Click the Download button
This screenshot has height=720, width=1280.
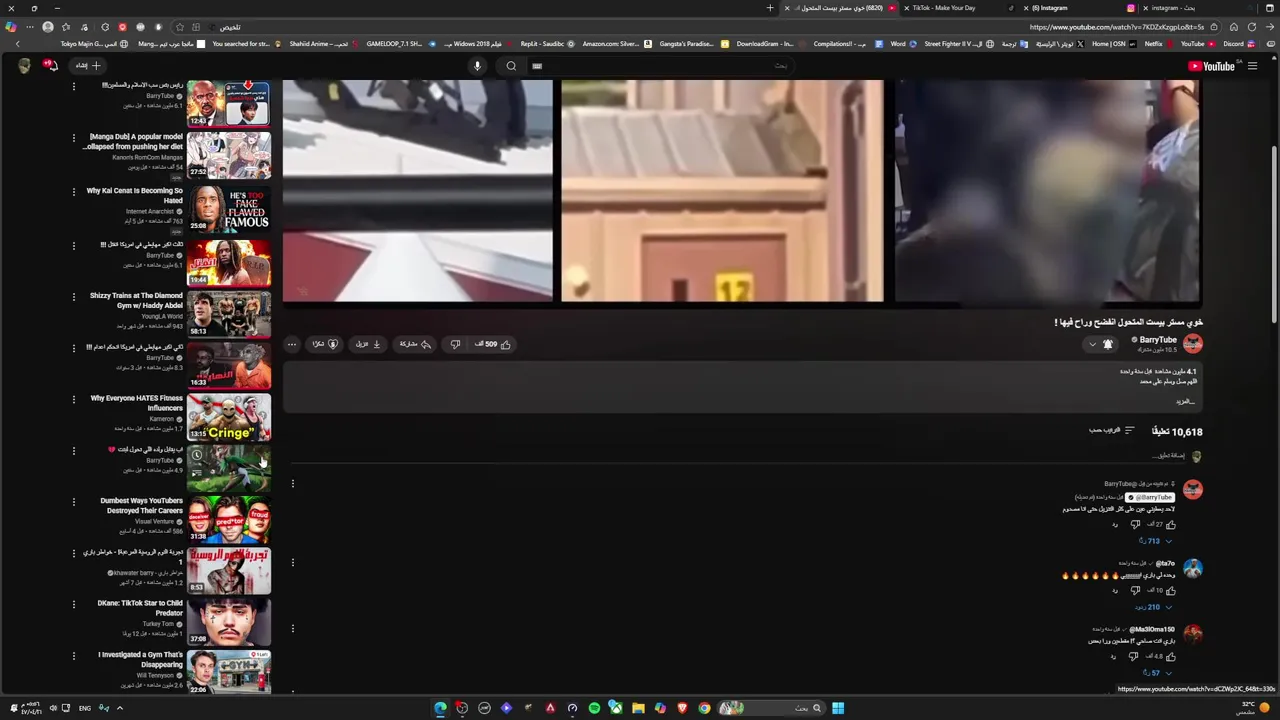368,344
